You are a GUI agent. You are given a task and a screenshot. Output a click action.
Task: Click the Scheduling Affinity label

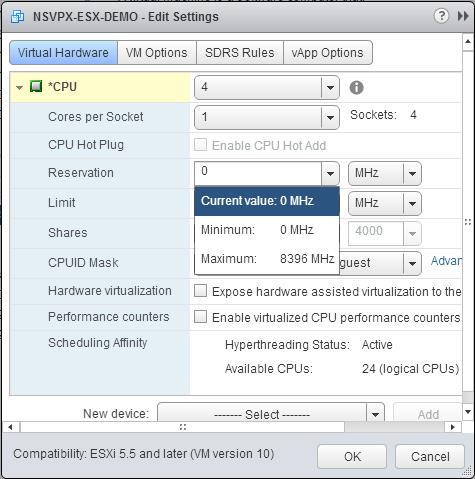tap(97, 343)
